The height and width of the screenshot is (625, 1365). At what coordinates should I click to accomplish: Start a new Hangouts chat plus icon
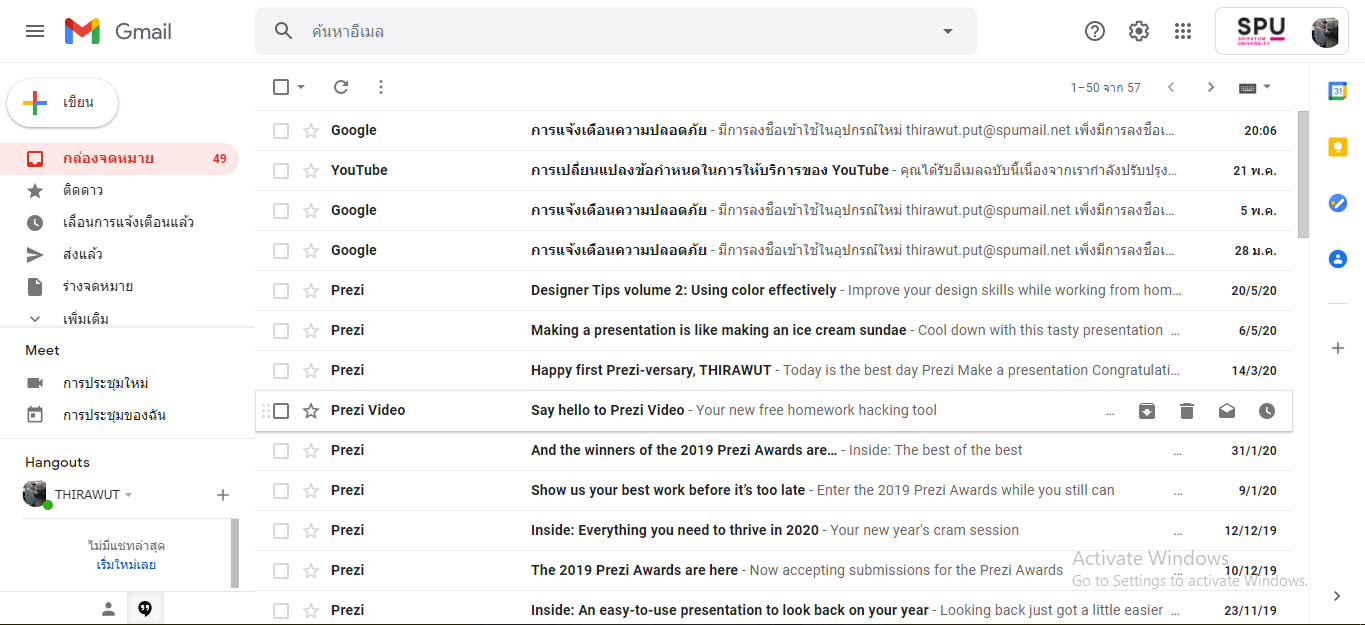pyautogui.click(x=223, y=495)
